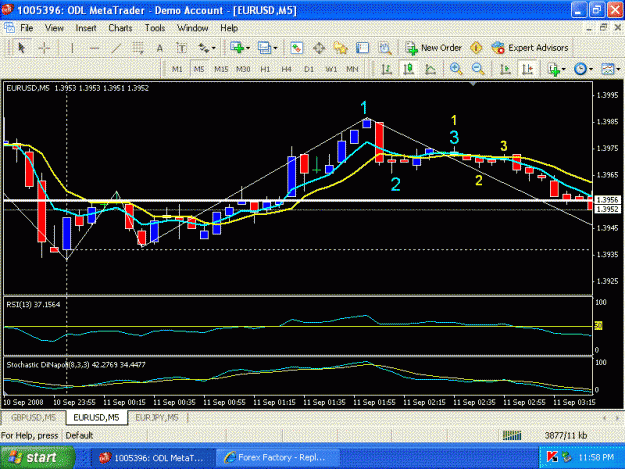Screen dimensions: 625x469
Task: Switch to H1 timeframe
Action: [x=265, y=69]
